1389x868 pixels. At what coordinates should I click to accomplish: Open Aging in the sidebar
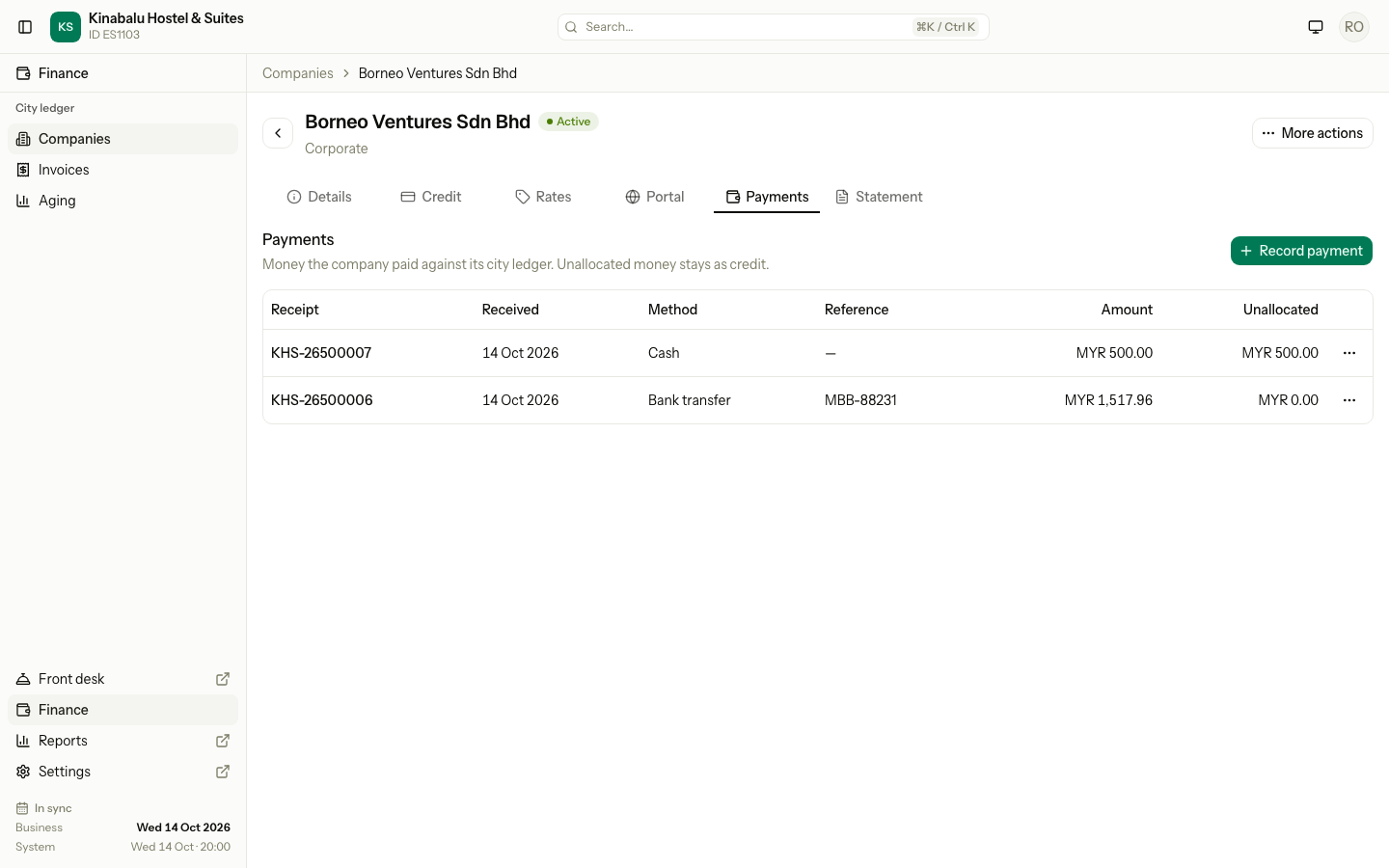(123, 201)
